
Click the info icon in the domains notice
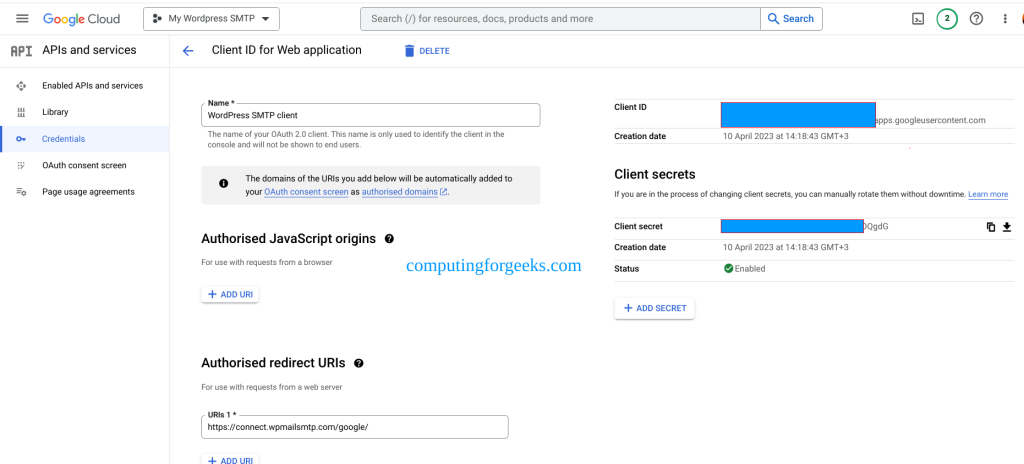[x=224, y=184]
